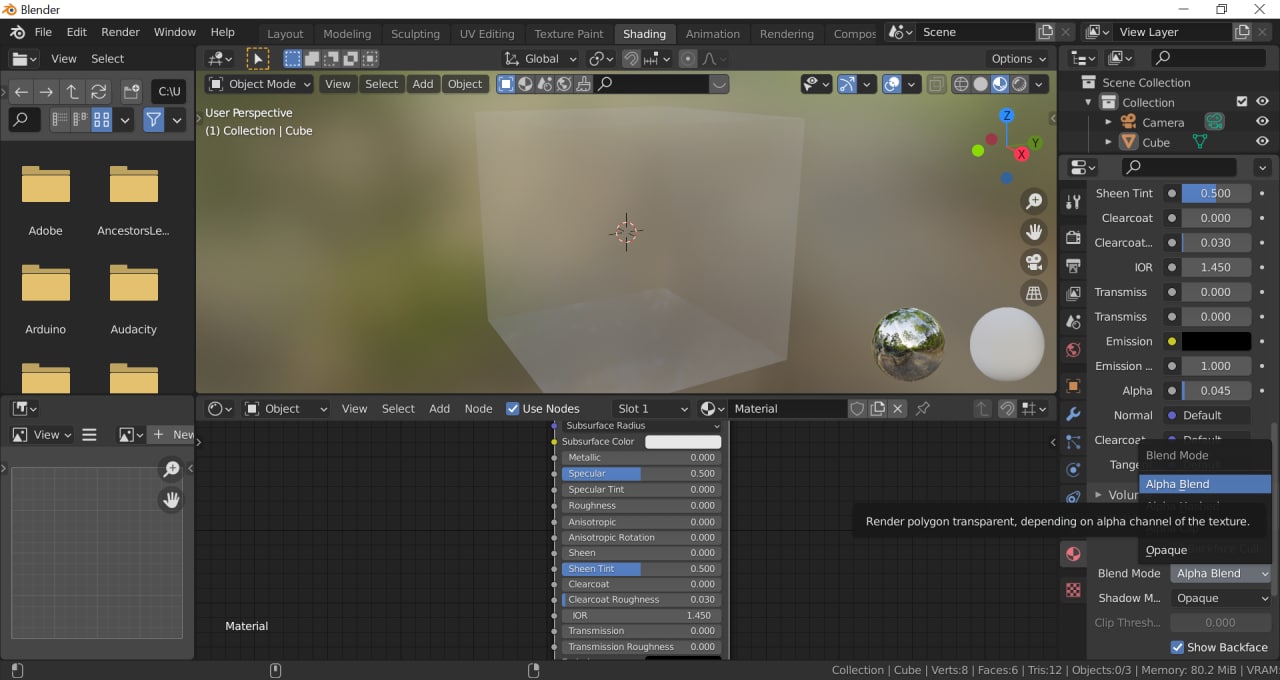Hide the Cube in outliner
Image resolution: width=1280 pixels, height=680 pixels.
1262,142
